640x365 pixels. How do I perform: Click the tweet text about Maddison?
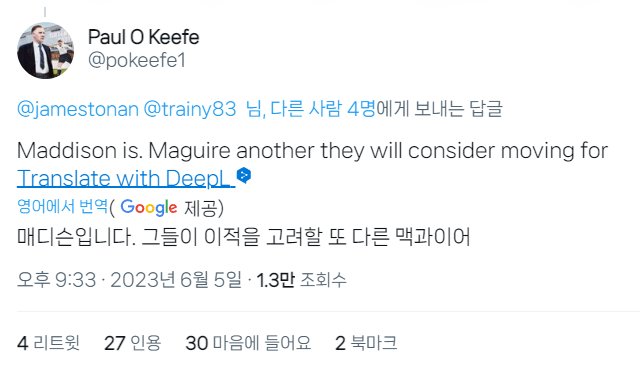click(312, 151)
